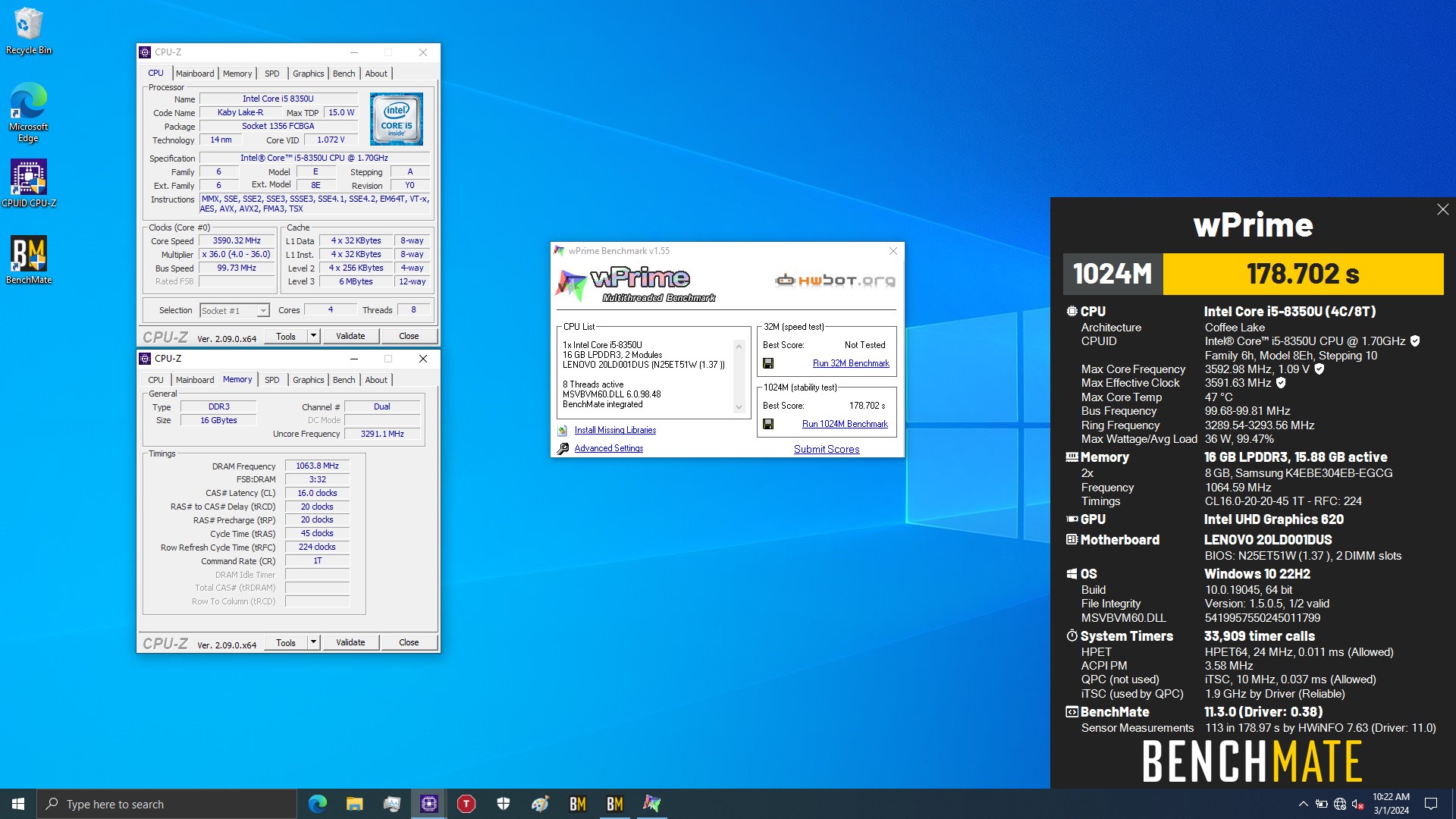Run 32M Benchmark link in wPrime
1456x819 pixels.
[851, 363]
